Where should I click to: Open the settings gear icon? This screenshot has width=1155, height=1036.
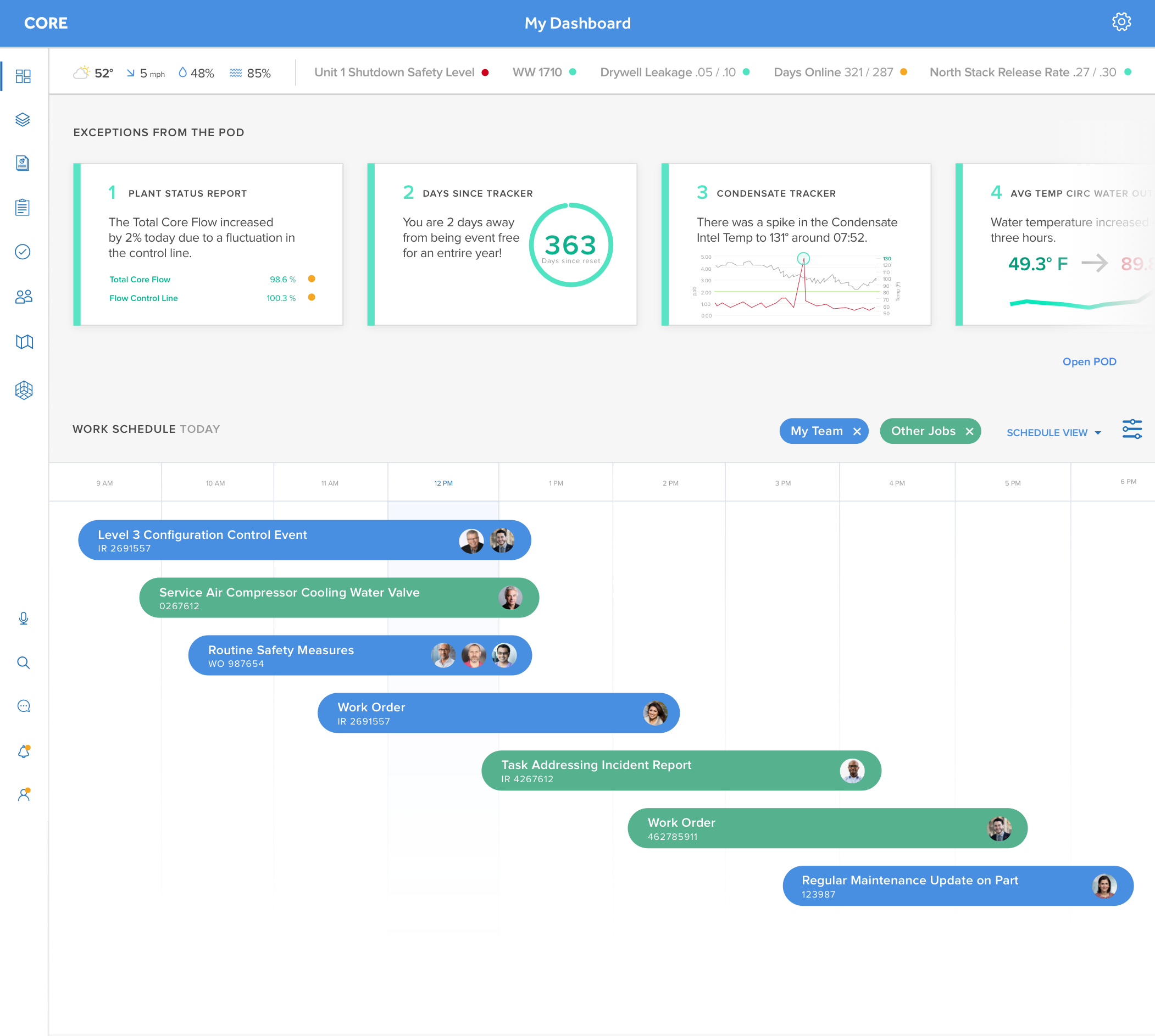pos(1121,22)
